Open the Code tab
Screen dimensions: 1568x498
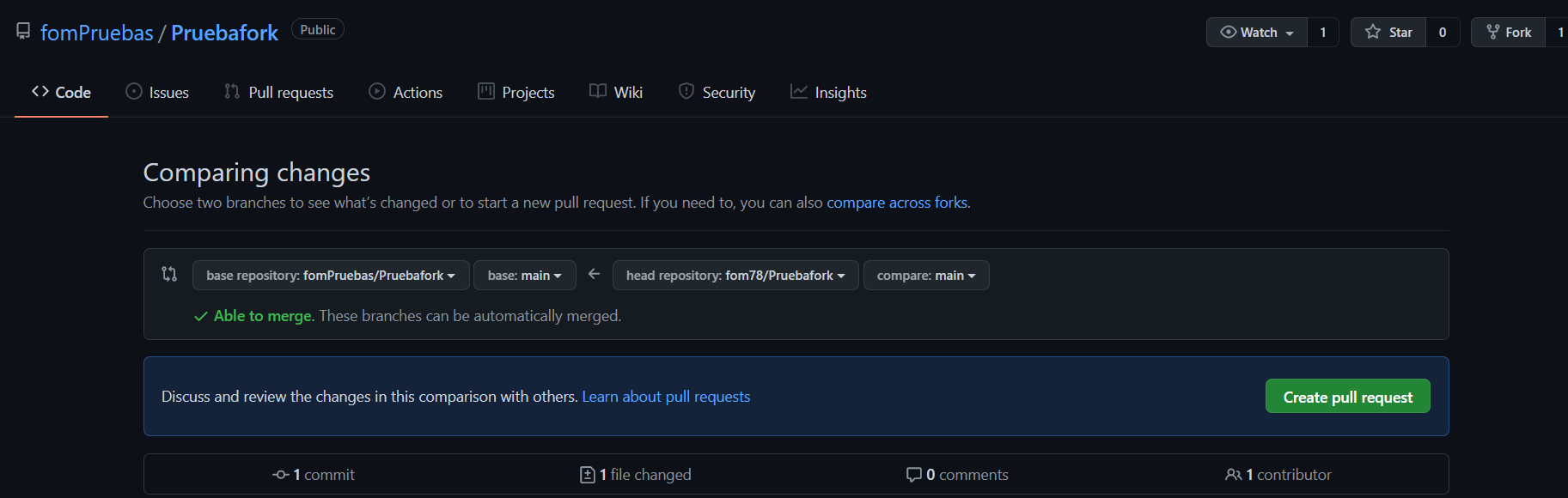(61, 92)
